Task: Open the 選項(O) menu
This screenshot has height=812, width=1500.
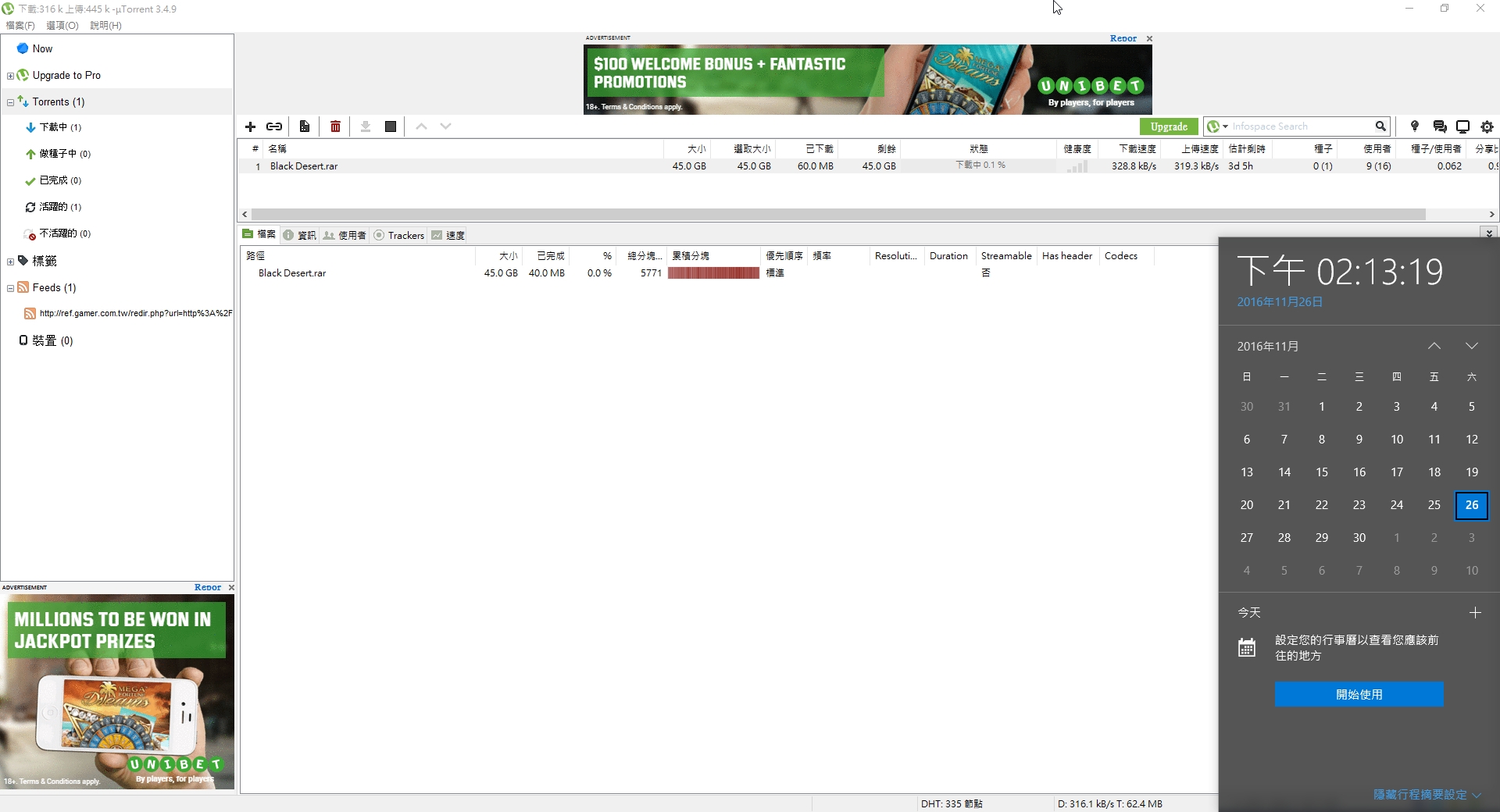Action: [62, 26]
